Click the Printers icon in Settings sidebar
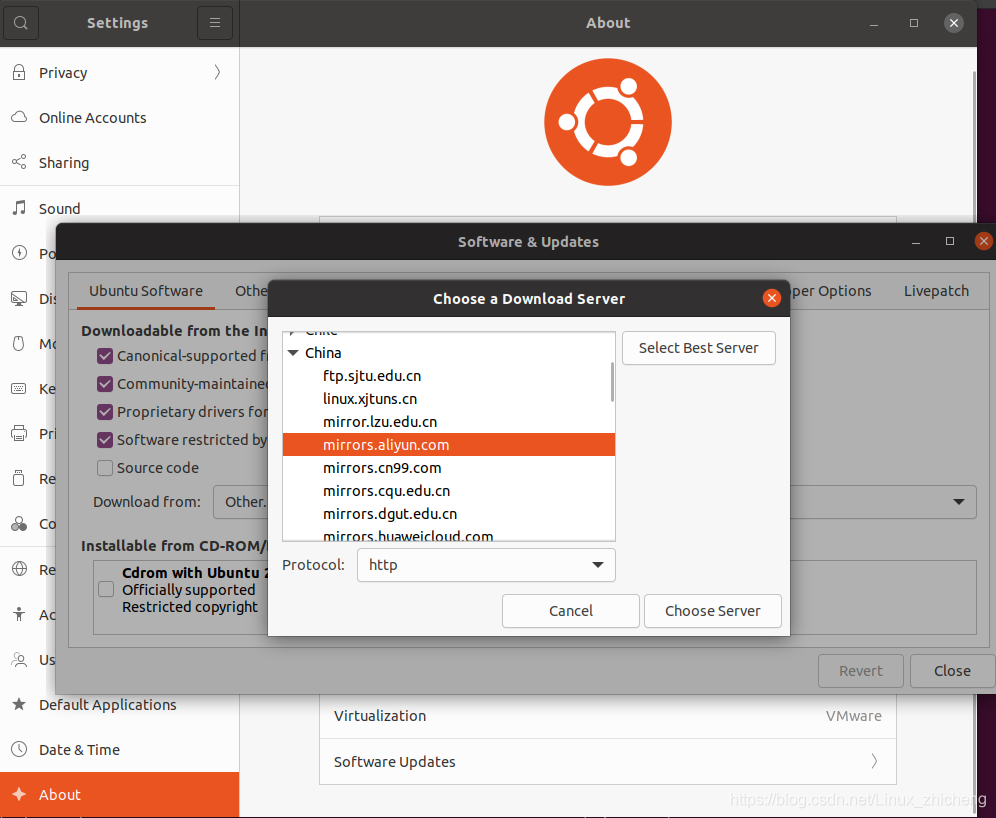The height and width of the screenshot is (818, 996). pos(20,433)
